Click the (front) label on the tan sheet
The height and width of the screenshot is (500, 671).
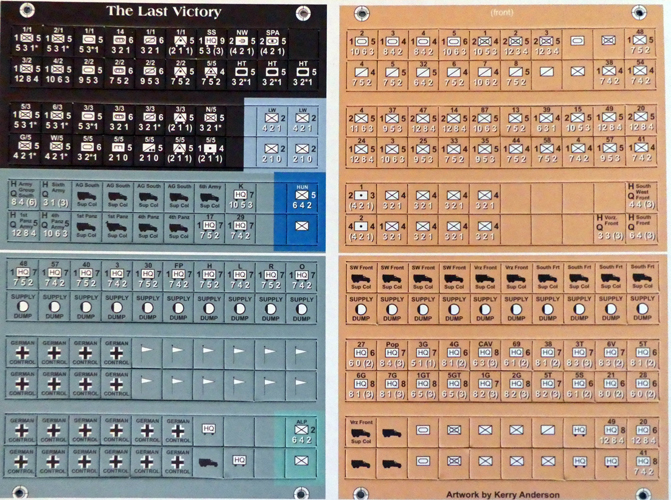(x=502, y=12)
